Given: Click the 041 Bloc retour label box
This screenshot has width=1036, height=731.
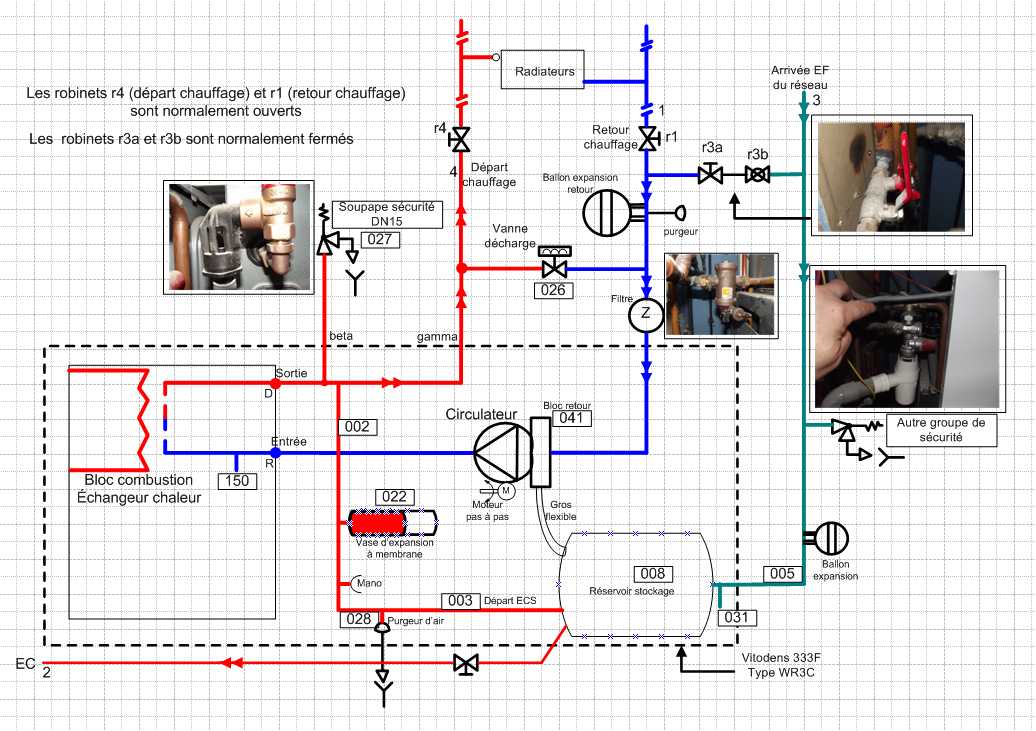Looking at the screenshot, I should tap(569, 417).
